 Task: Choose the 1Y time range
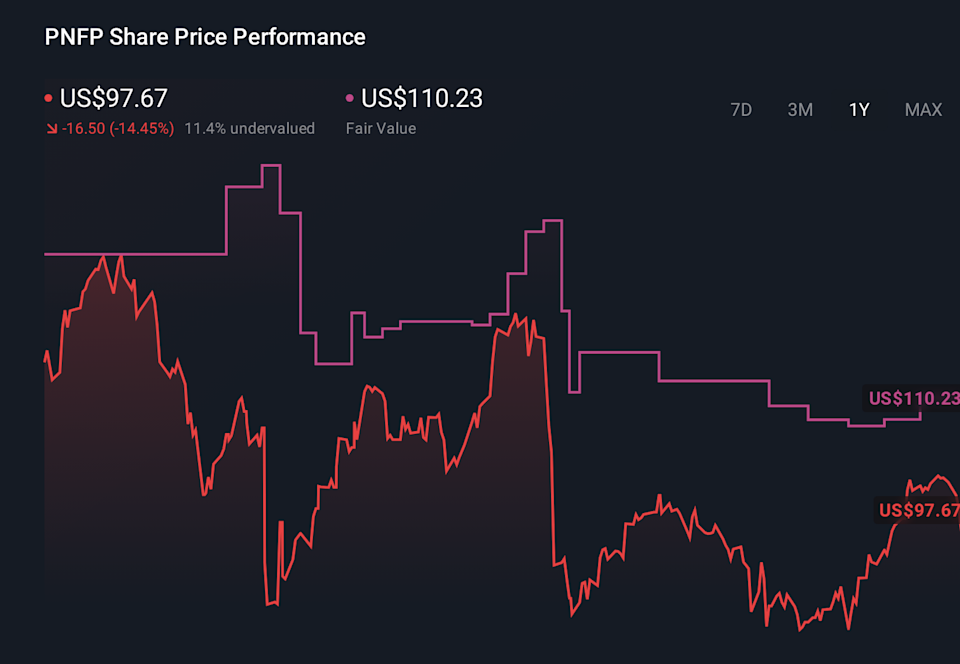[859, 110]
